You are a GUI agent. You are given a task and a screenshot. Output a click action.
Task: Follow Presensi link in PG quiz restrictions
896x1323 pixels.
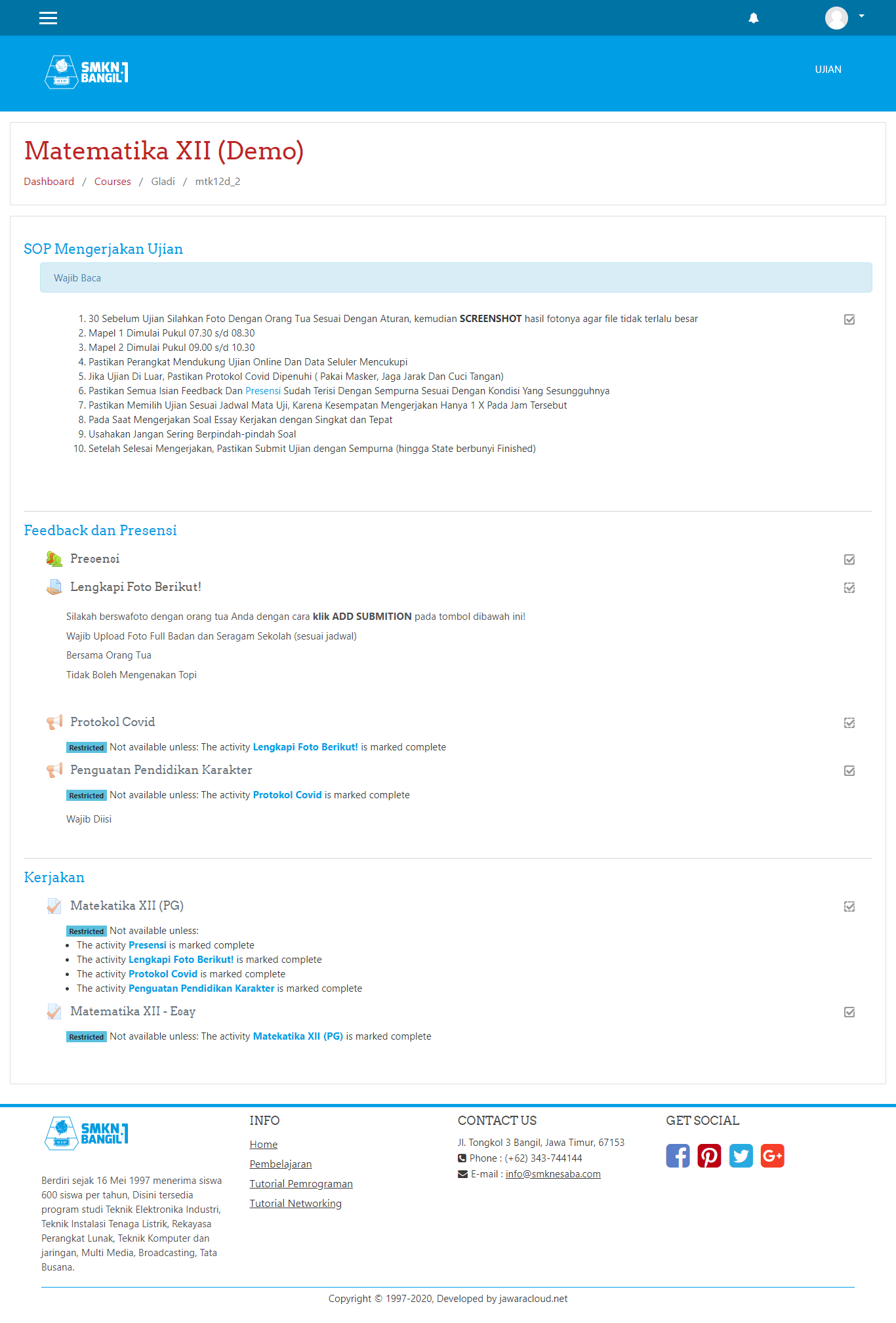coord(148,945)
